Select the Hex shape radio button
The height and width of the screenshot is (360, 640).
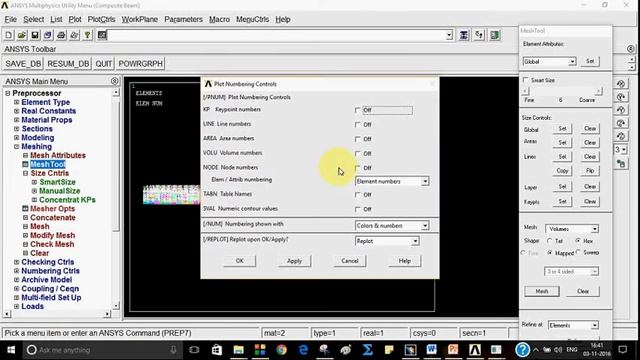pyautogui.click(x=578, y=241)
